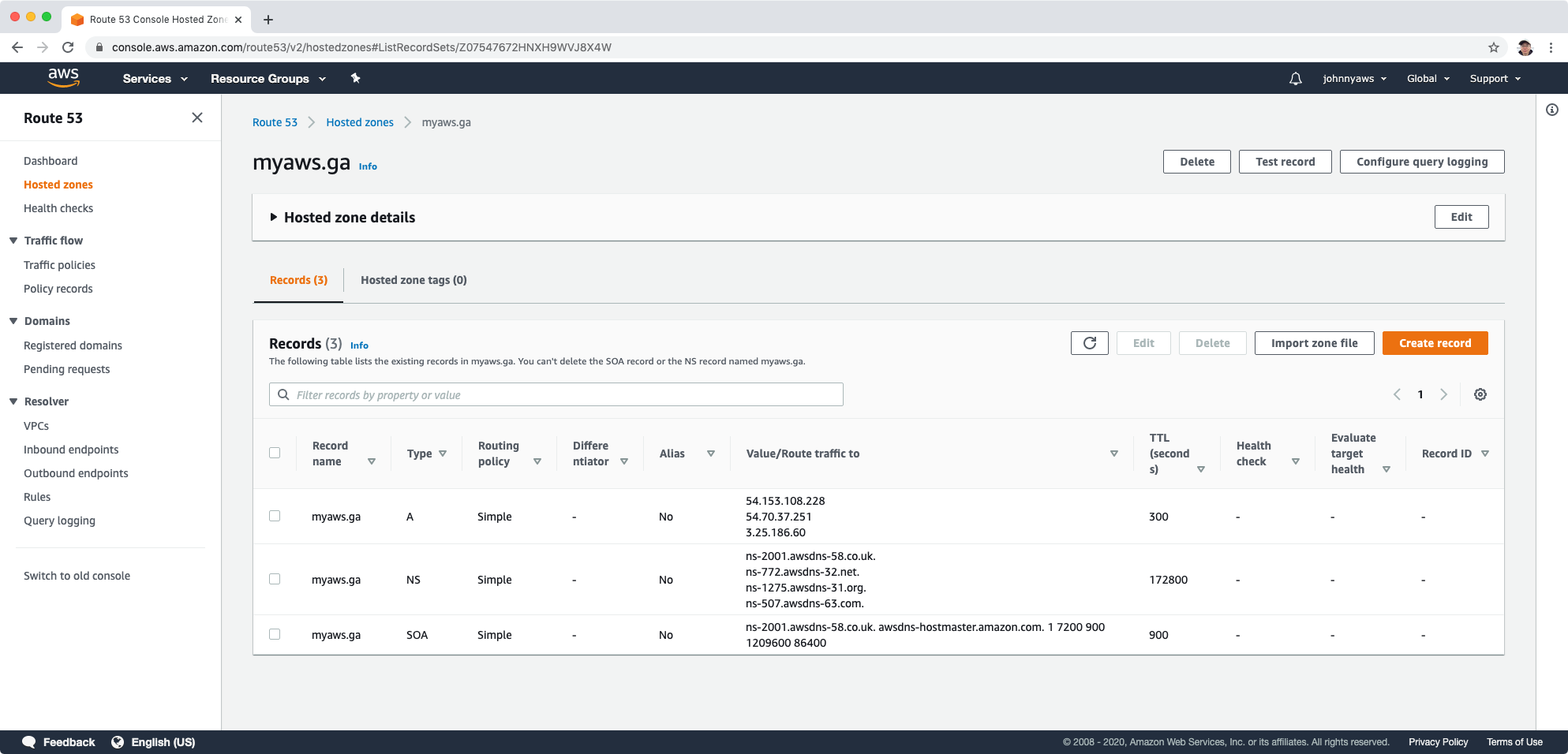The height and width of the screenshot is (754, 1568).
Task: Click Hosted zones breadcrumb link
Action: coord(360,122)
